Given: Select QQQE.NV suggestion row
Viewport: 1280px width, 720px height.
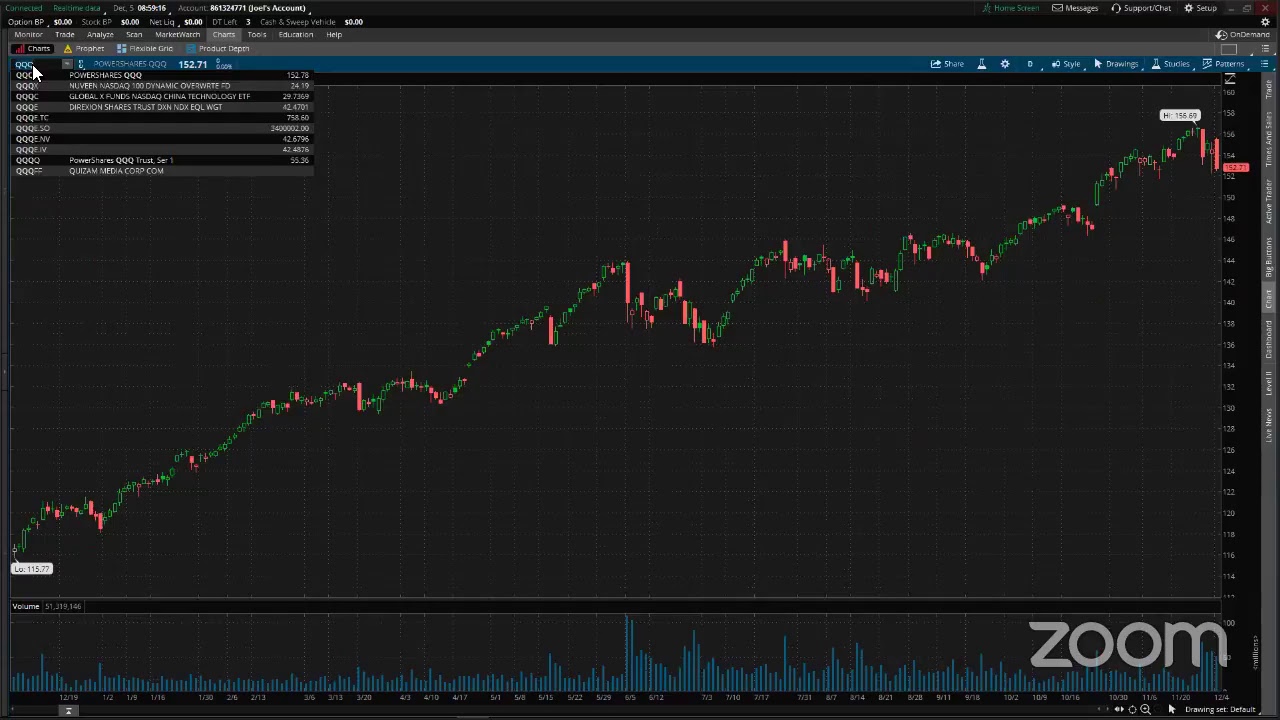Looking at the screenshot, I should [162, 139].
